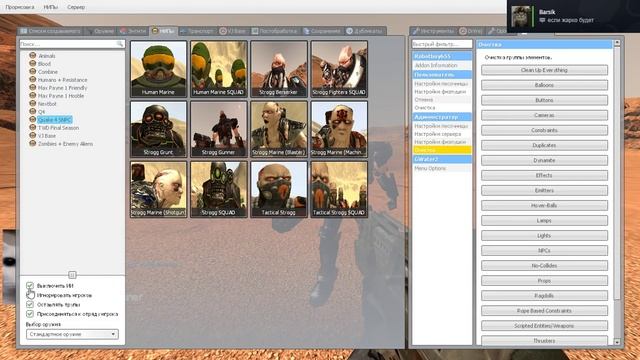Click Barsik's avatar in Steam notification

point(521,16)
